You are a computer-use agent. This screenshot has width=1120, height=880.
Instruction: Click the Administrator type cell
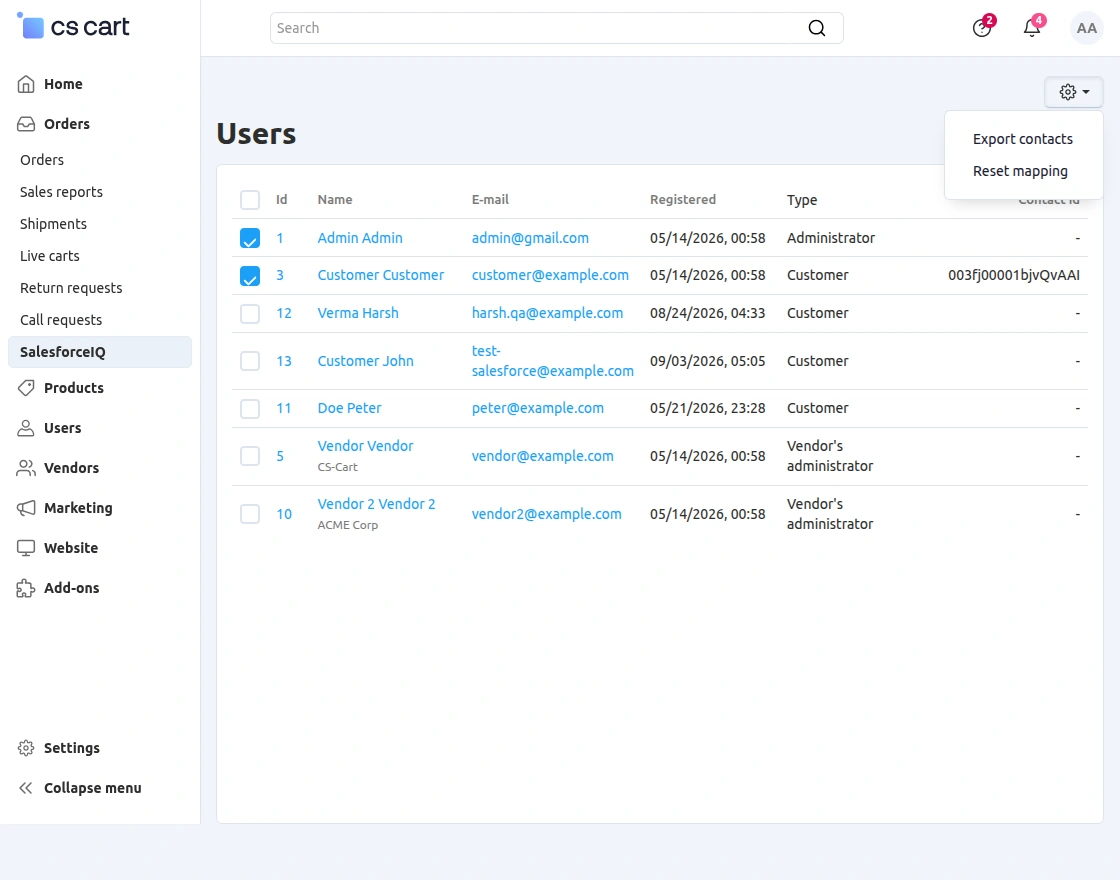tap(831, 238)
